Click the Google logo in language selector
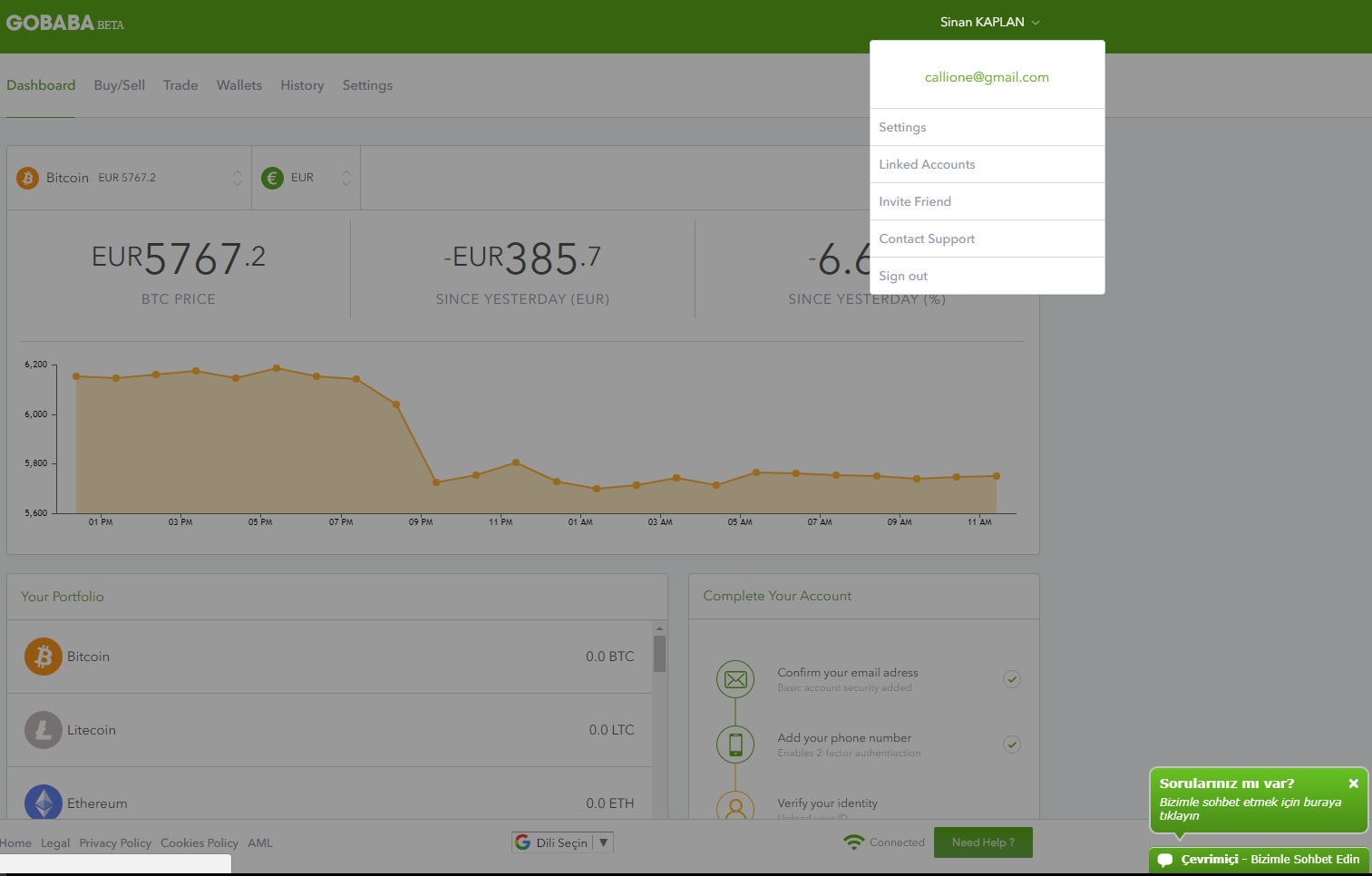This screenshot has width=1372, height=876. (523, 842)
